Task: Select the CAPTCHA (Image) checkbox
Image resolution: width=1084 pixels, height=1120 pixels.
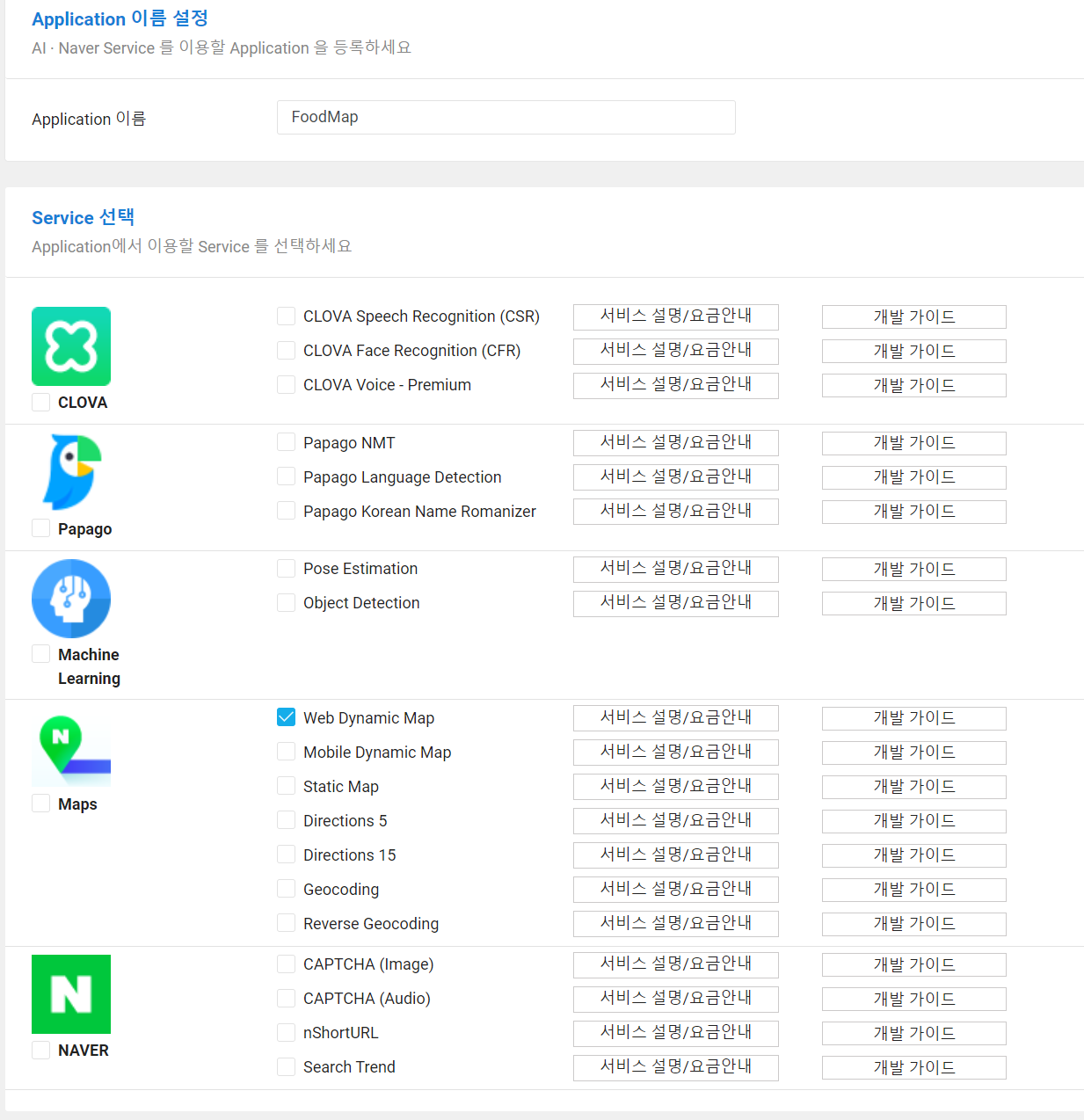Action: [x=286, y=964]
